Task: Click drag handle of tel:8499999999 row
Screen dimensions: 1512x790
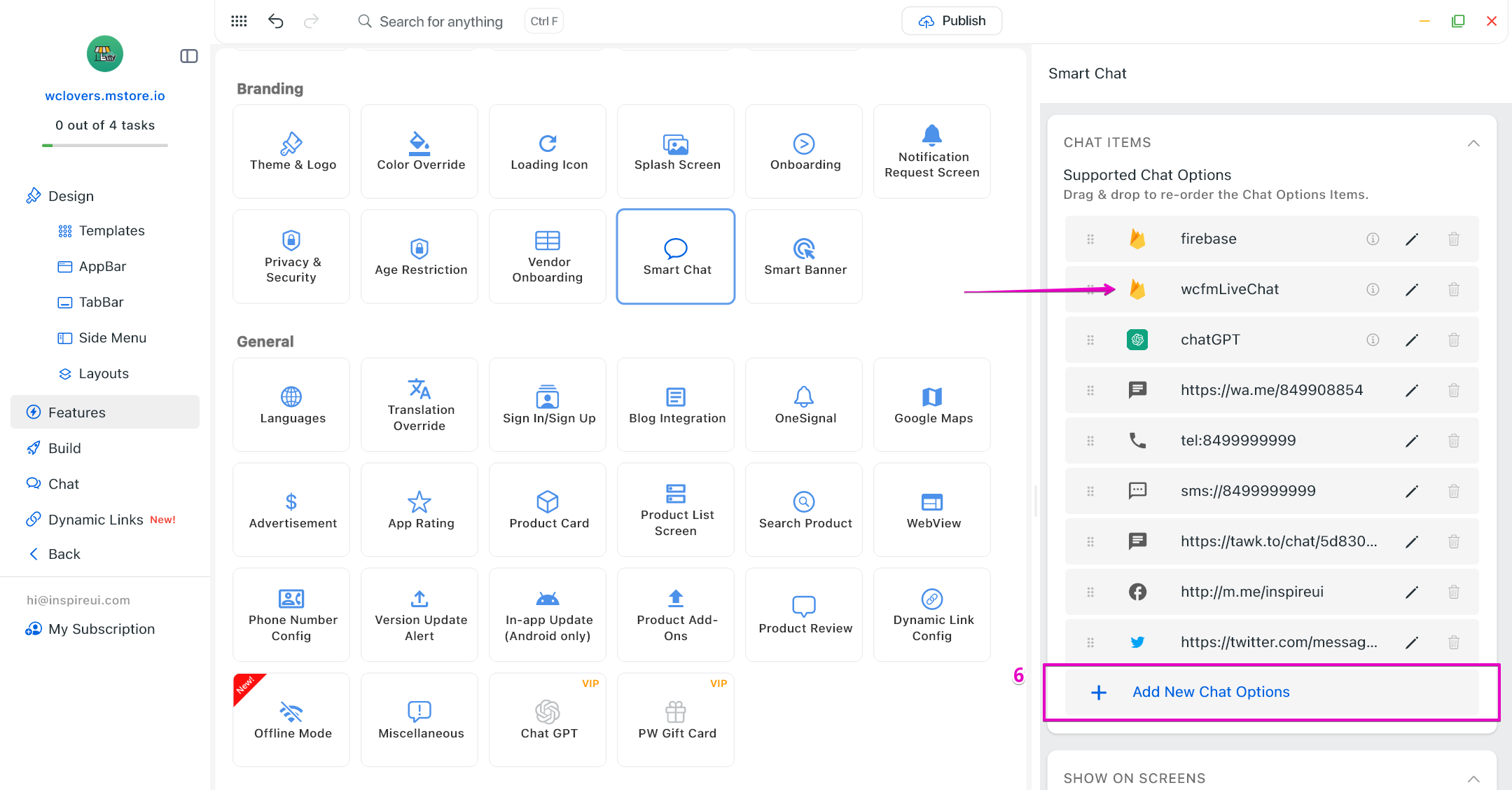Action: coord(1090,441)
